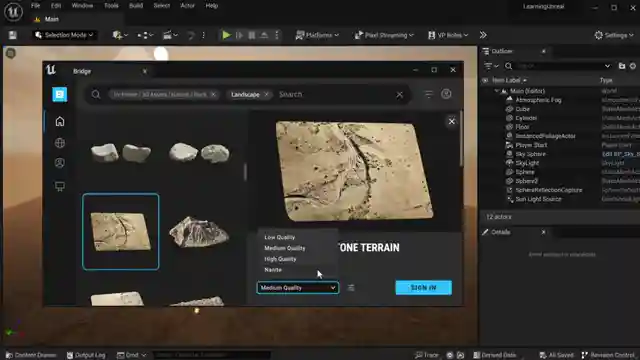This screenshot has height=360, width=640.
Task: Clear the Bridge search bar
Action: point(400,95)
